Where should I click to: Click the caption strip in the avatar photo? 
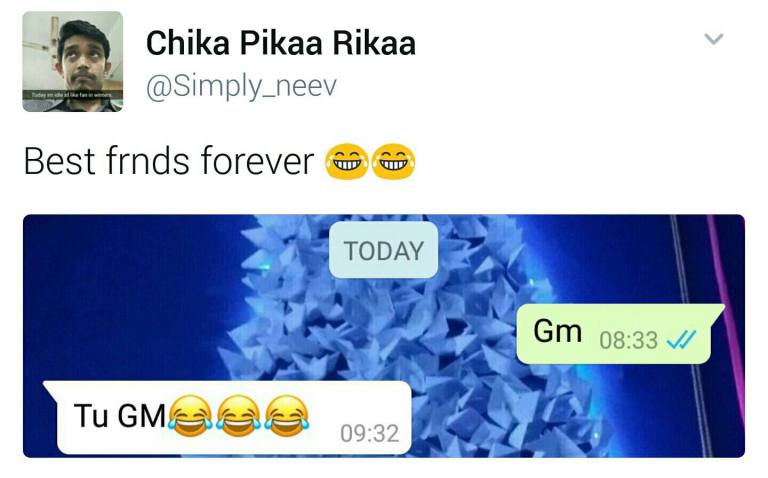click(x=72, y=95)
